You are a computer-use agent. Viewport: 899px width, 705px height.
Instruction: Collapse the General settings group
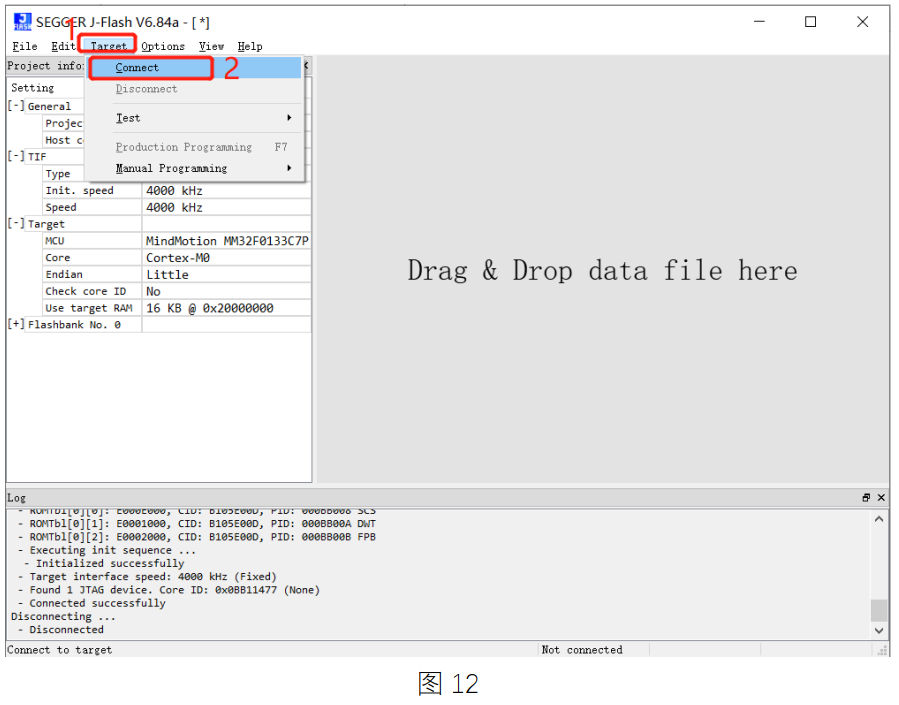(x=16, y=106)
